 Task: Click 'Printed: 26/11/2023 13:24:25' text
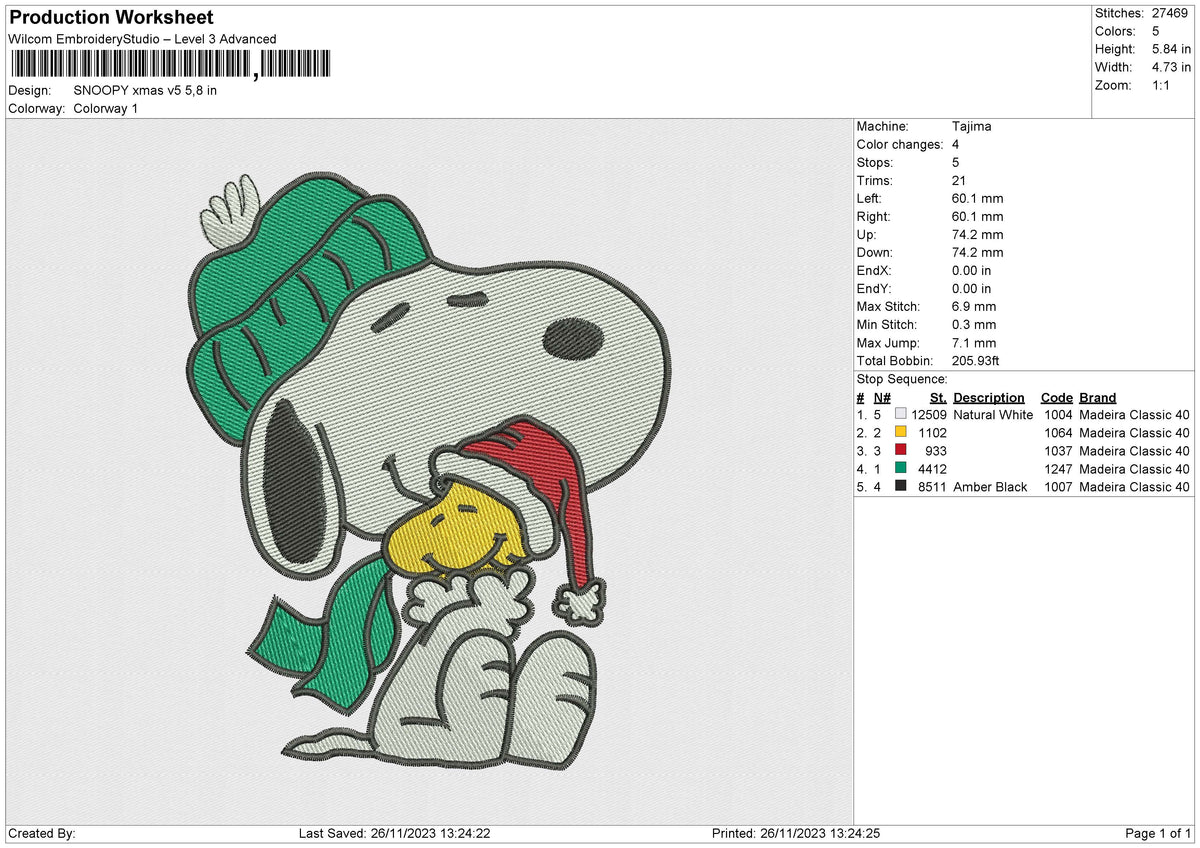coord(795,834)
